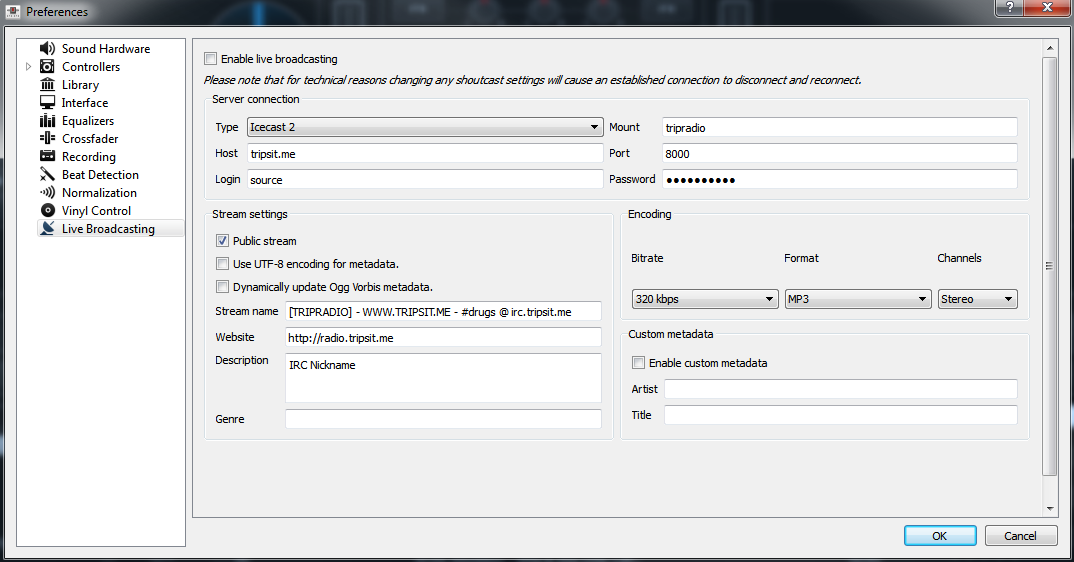Click the Login field containing source
The height and width of the screenshot is (562, 1074).
[x=425, y=180]
